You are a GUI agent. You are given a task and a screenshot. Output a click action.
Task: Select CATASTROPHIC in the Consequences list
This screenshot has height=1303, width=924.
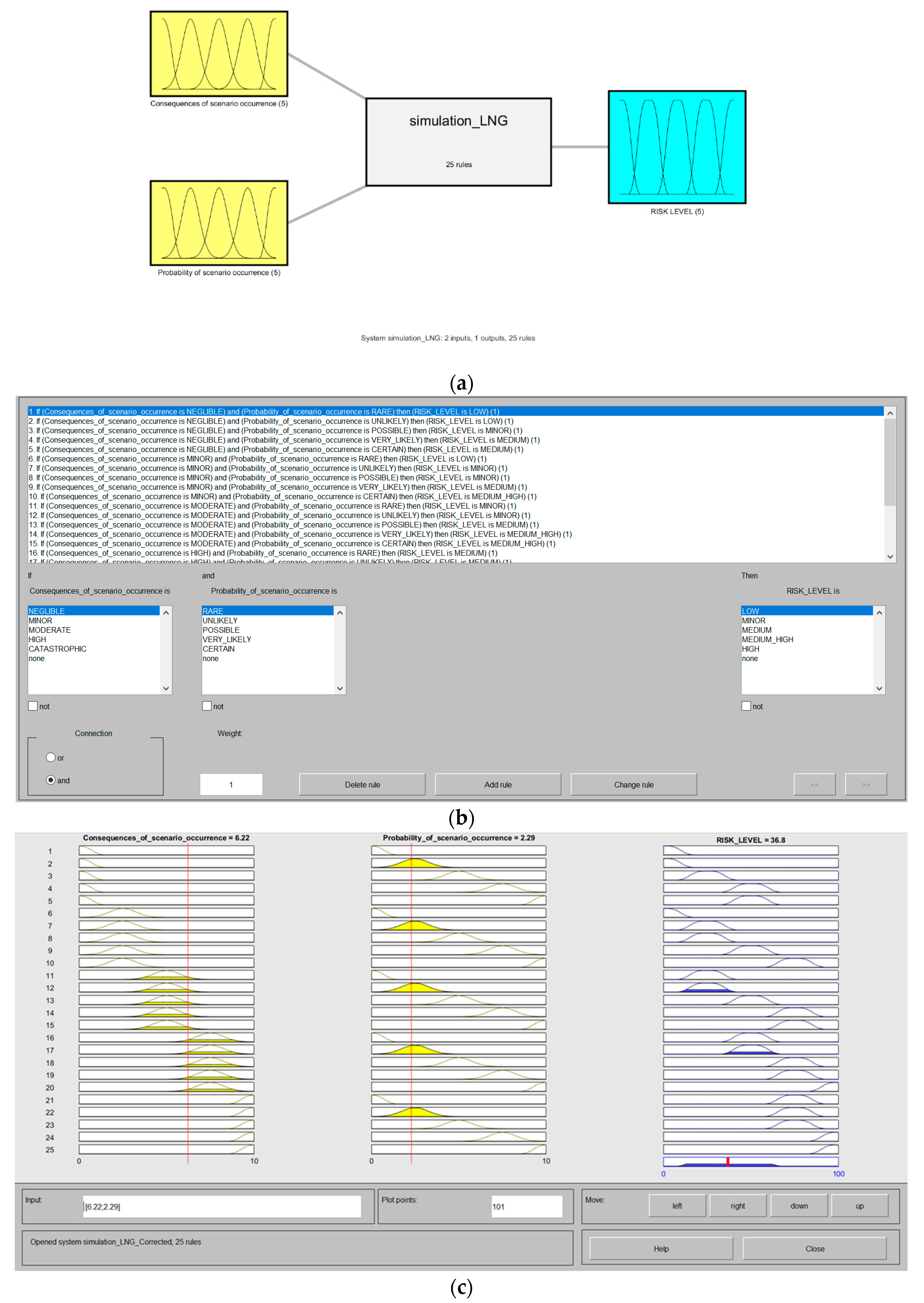point(58,649)
